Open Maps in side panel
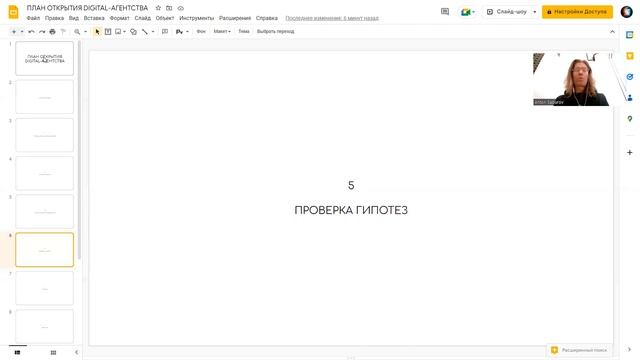This screenshot has width=640, height=360. (x=630, y=119)
